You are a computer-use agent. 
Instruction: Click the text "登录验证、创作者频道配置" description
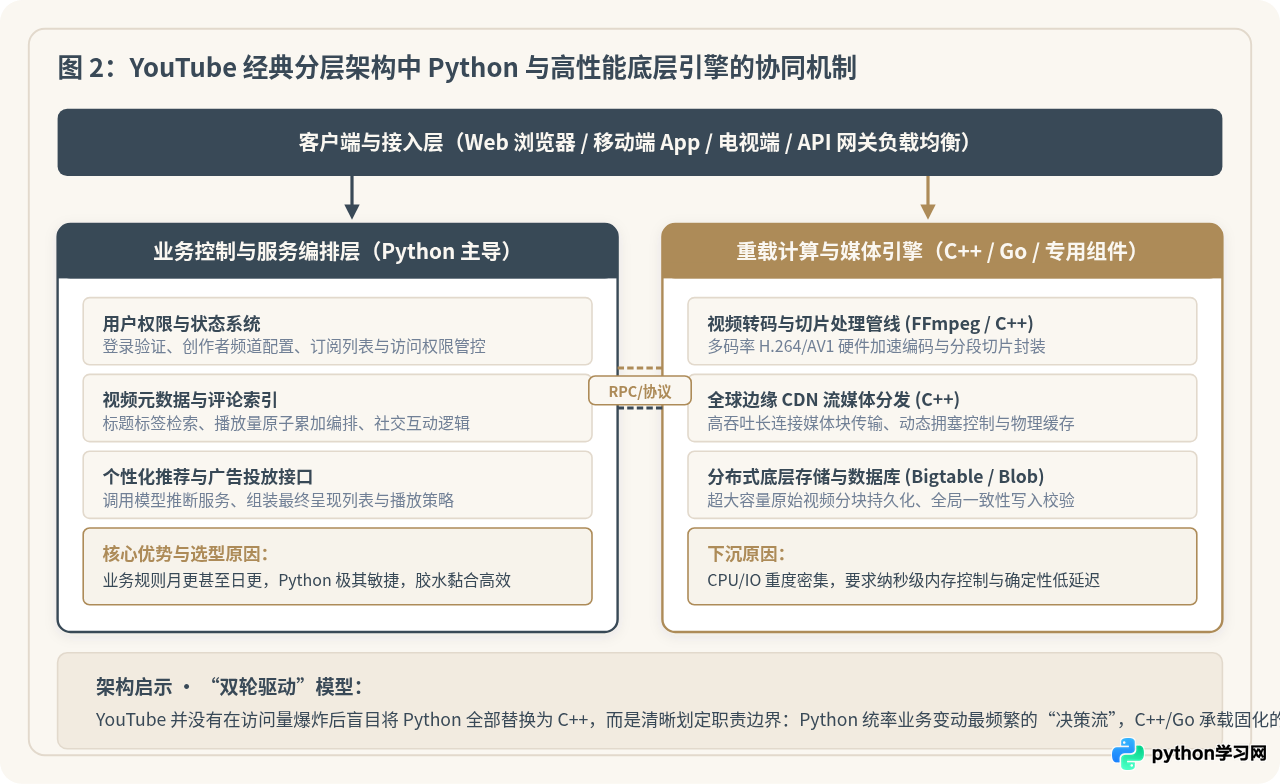click(294, 347)
